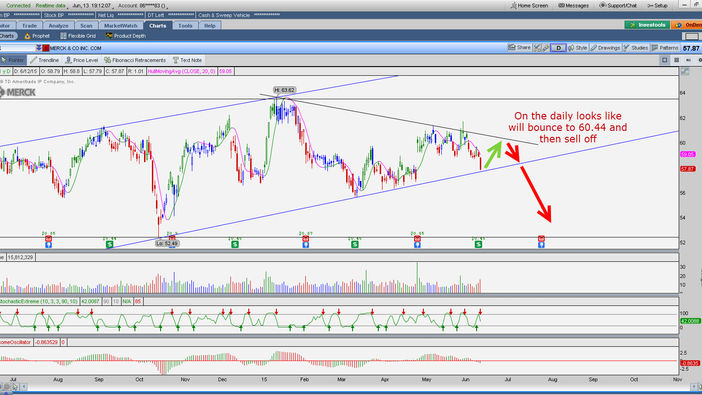Expand the Realtime data dropdown

[x=51, y=6]
